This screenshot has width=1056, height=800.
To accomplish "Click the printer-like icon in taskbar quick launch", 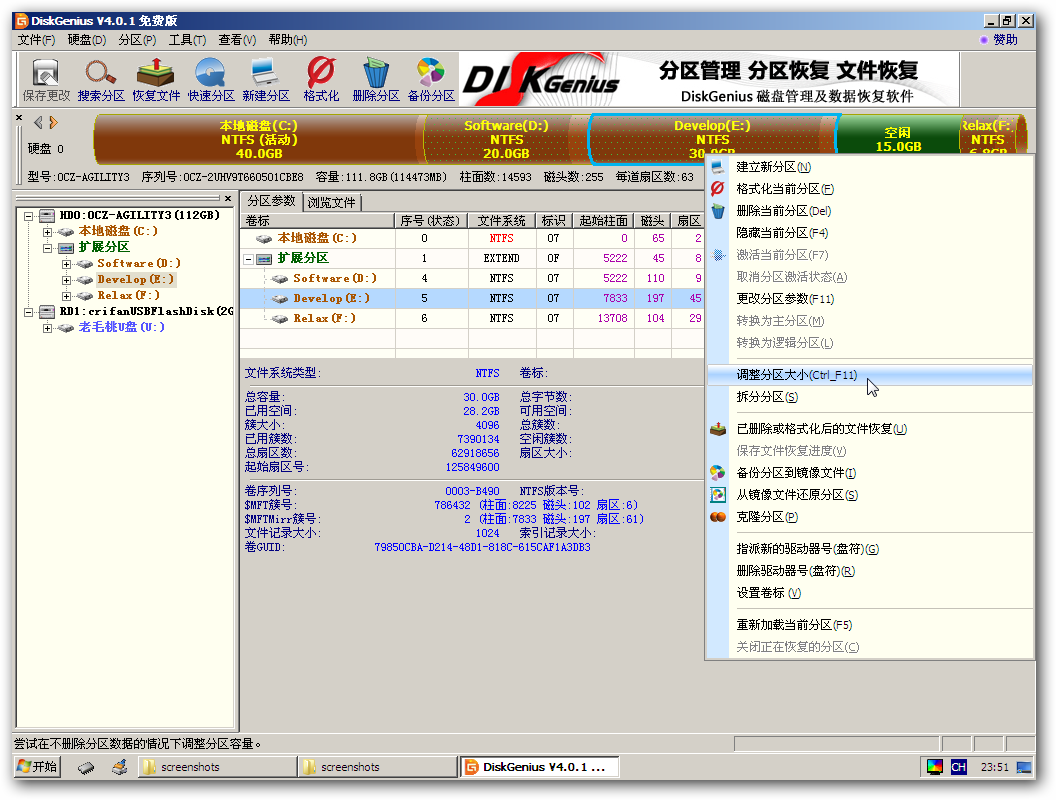I will pos(120,767).
